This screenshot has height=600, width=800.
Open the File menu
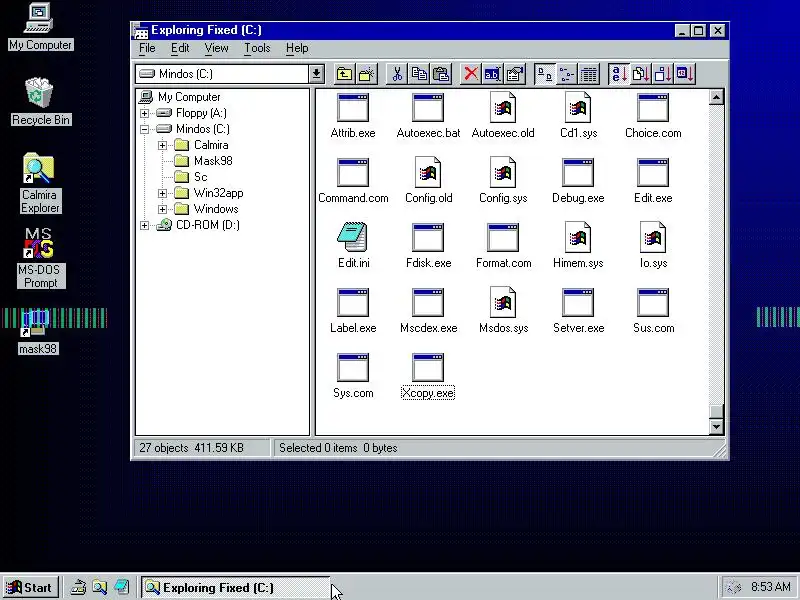[x=147, y=48]
